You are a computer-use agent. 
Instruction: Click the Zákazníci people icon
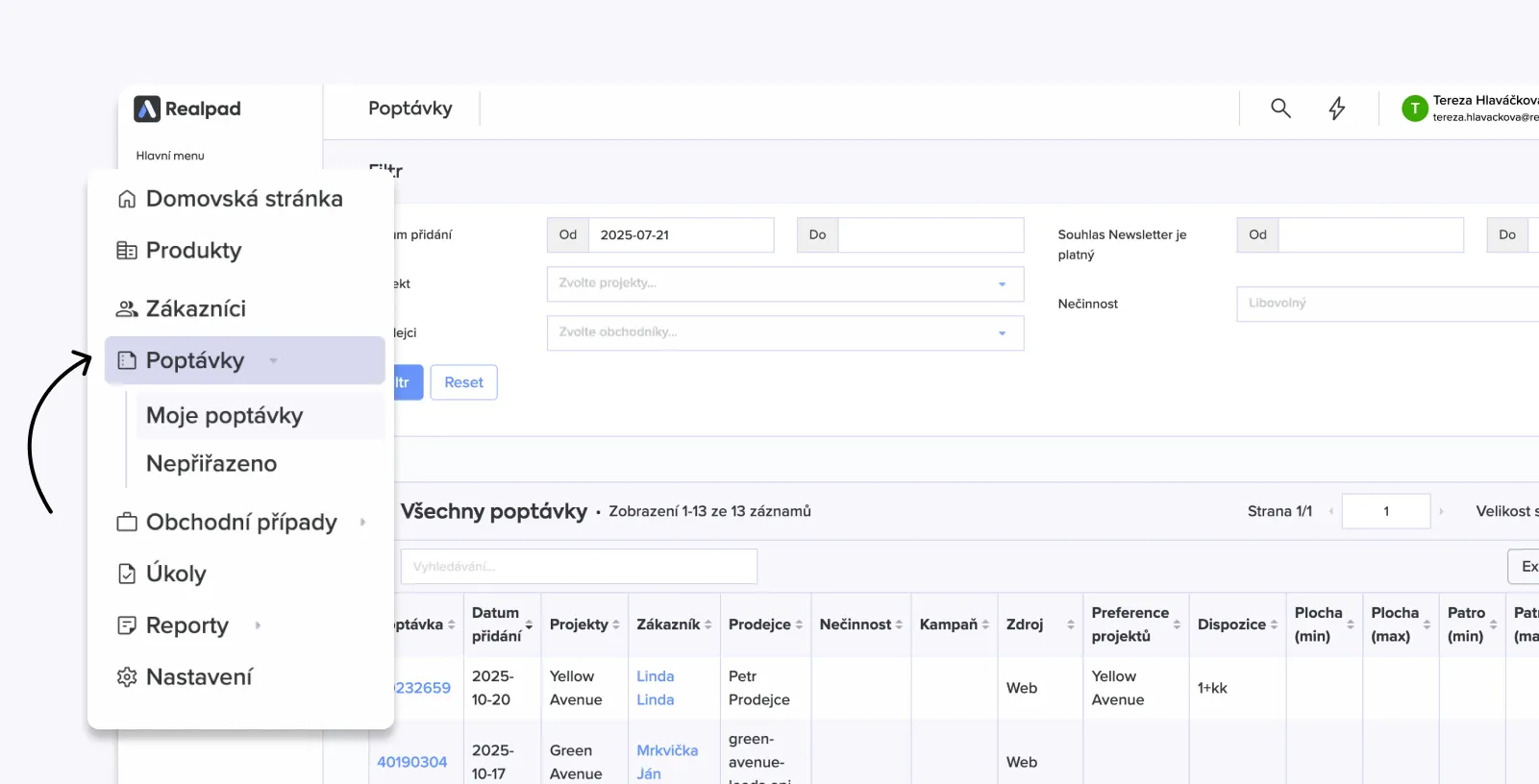click(127, 309)
